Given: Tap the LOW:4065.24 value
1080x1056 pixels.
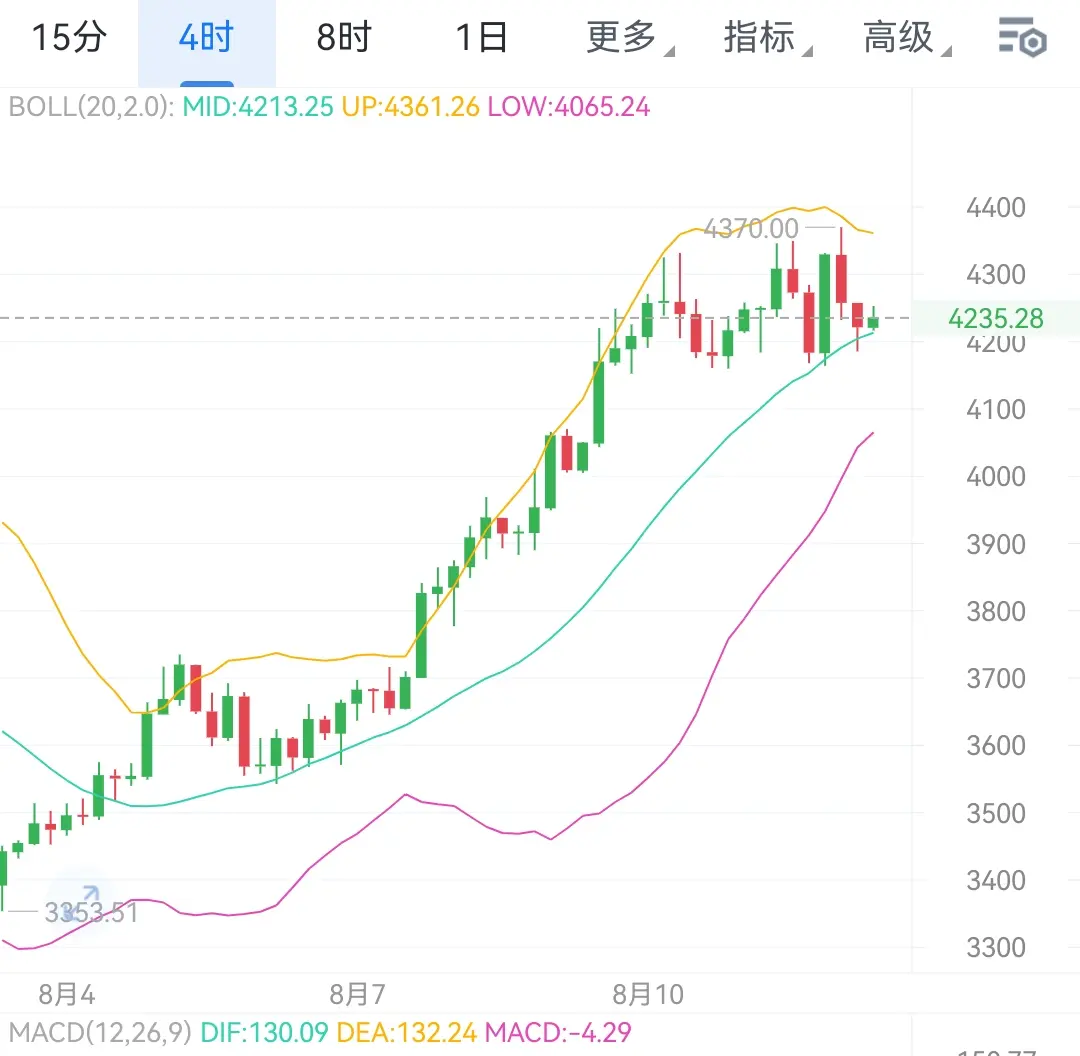Looking at the screenshot, I should [x=569, y=107].
